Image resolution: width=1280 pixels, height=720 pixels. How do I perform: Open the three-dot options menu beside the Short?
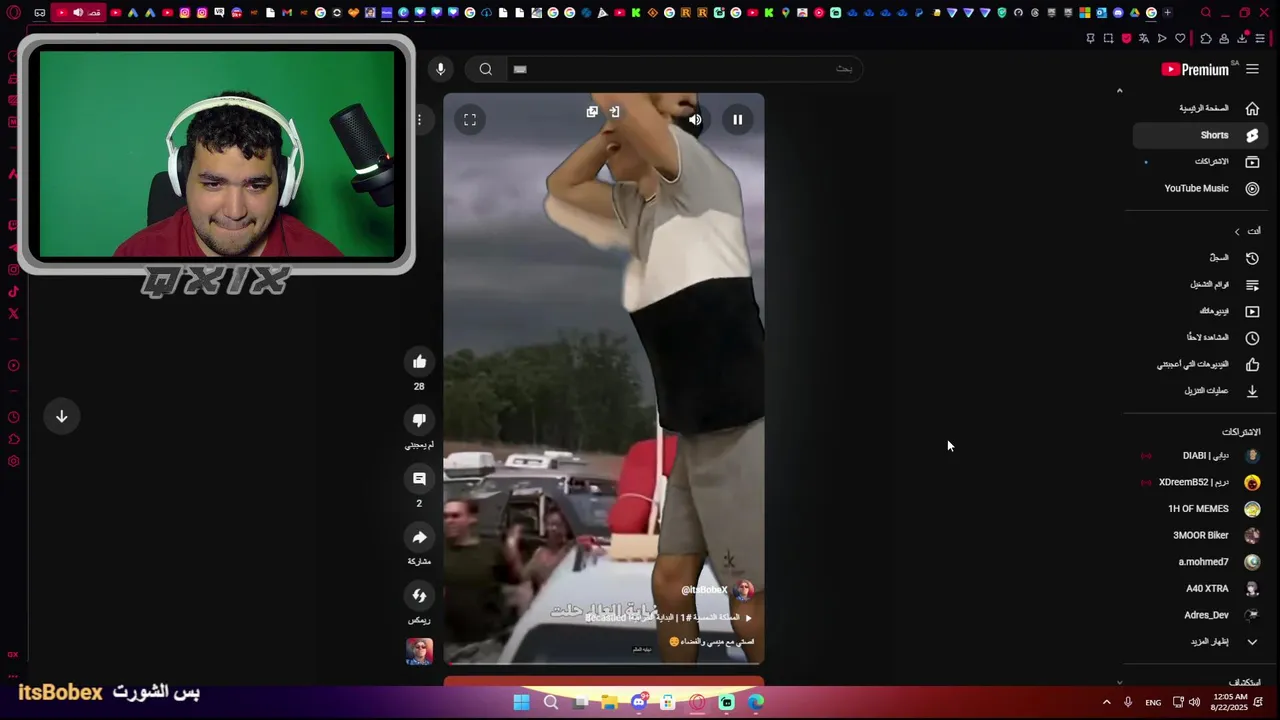pyautogui.click(x=420, y=120)
